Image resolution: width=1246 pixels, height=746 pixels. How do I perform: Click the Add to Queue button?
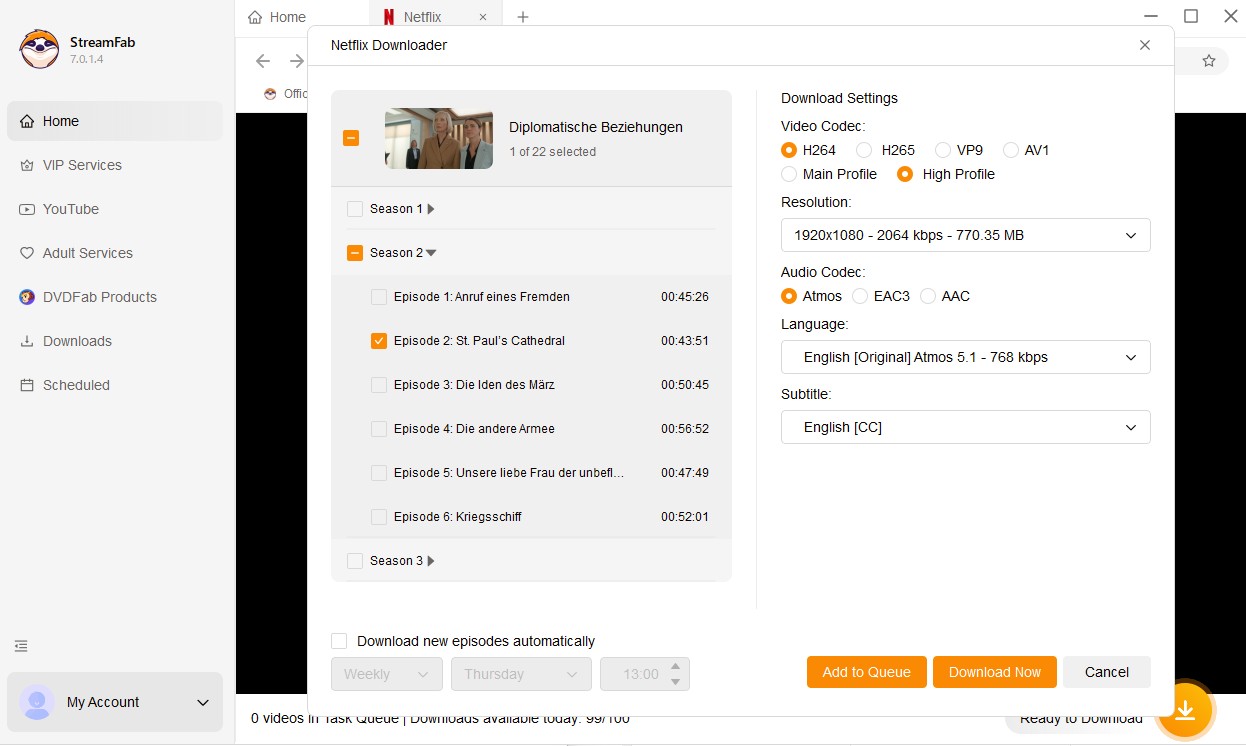click(866, 672)
